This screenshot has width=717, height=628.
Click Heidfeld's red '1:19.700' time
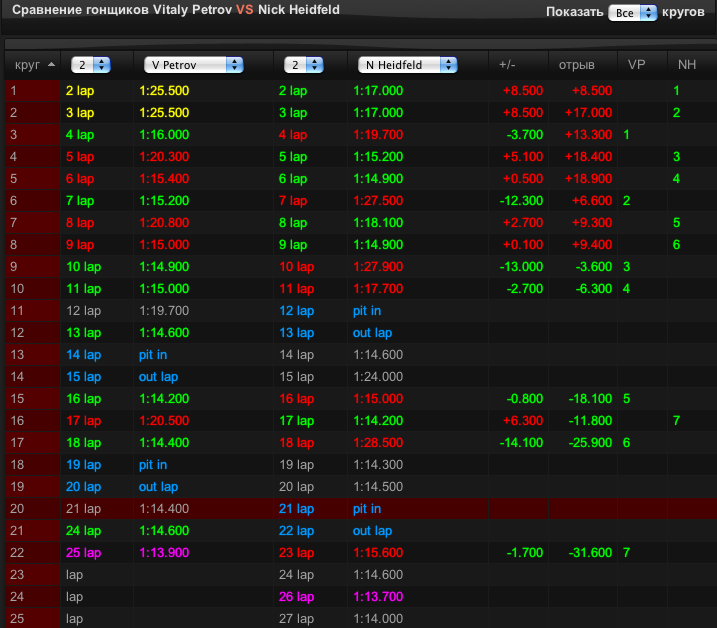coord(378,134)
